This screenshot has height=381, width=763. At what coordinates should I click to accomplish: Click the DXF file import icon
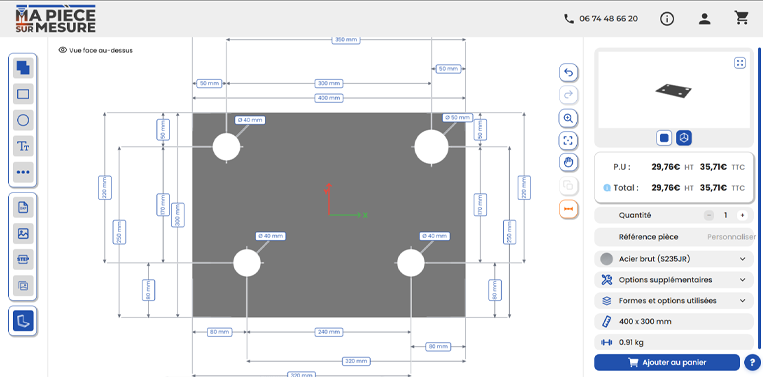tap(23, 207)
